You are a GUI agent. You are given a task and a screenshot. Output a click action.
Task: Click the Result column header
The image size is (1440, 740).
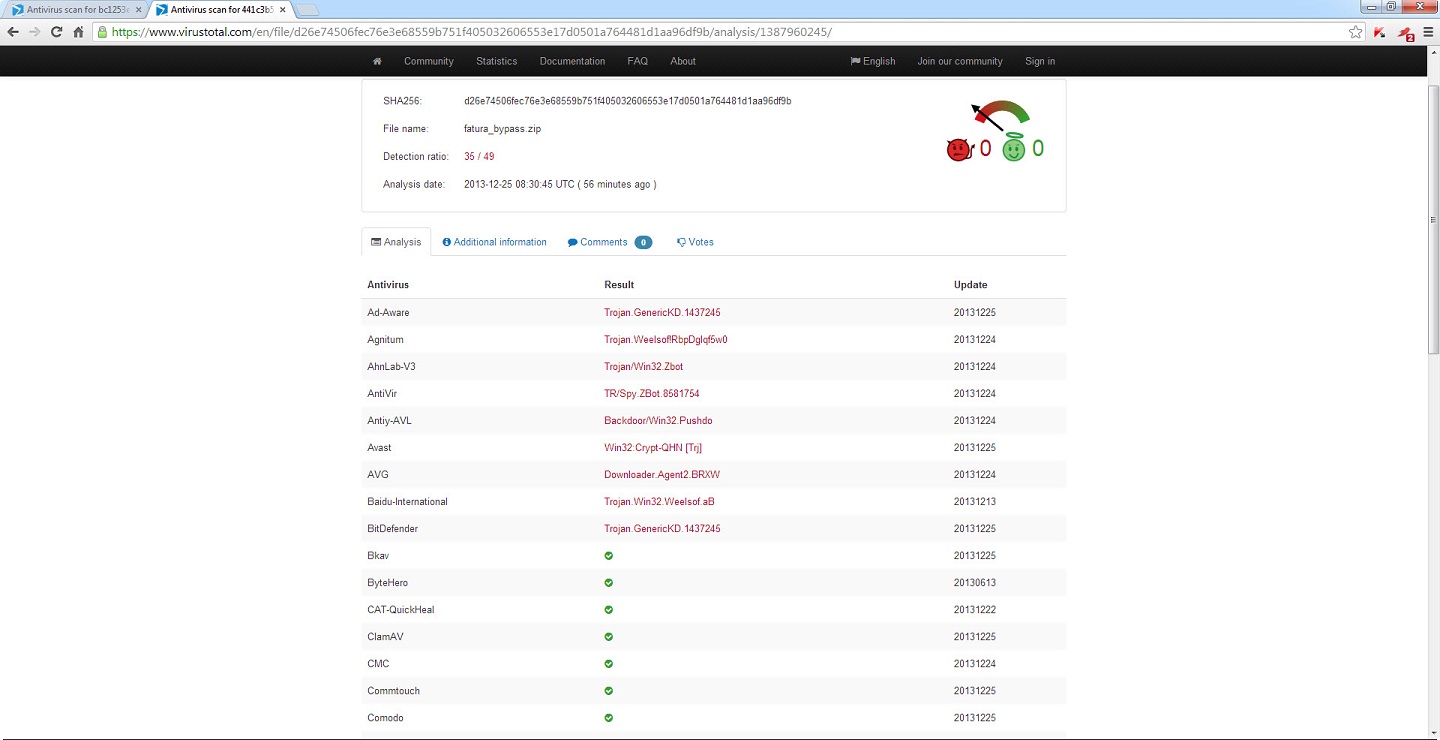tap(619, 285)
